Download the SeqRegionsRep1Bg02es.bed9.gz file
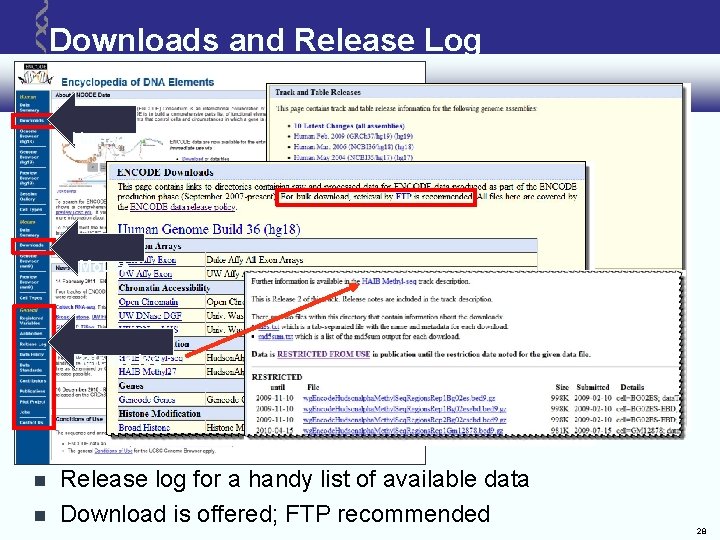This screenshot has height=540, width=720. [x=399, y=398]
